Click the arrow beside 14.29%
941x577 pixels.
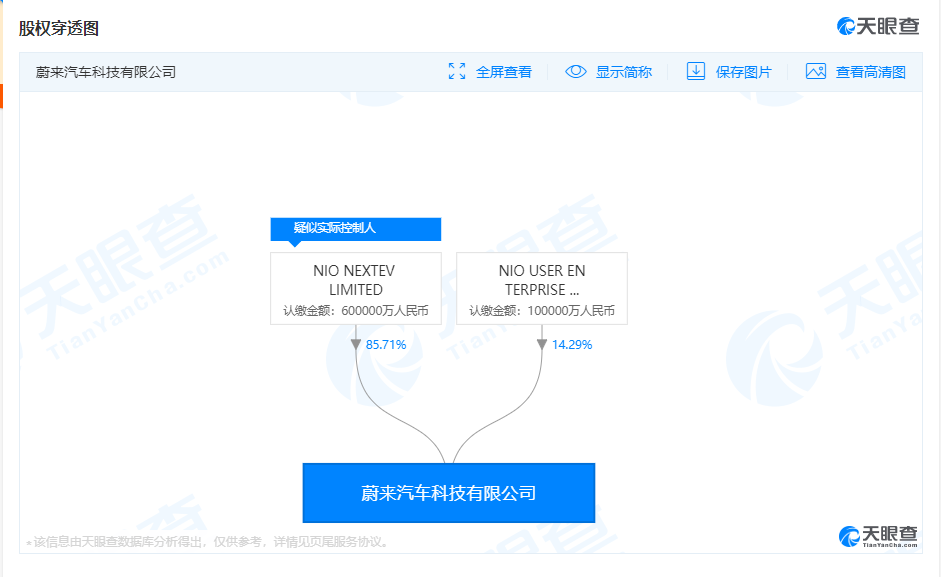click(542, 344)
